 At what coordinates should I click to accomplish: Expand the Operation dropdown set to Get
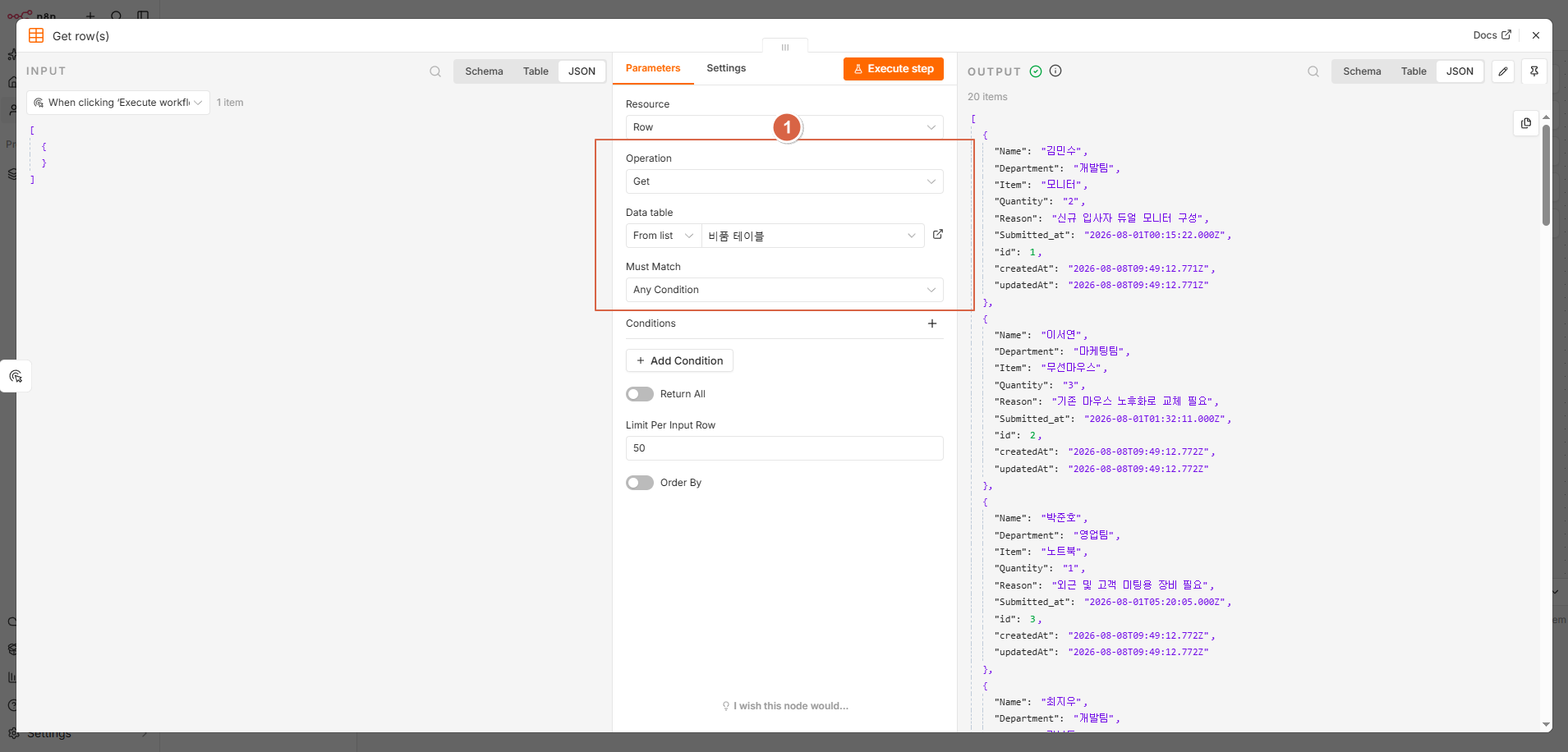(x=784, y=181)
